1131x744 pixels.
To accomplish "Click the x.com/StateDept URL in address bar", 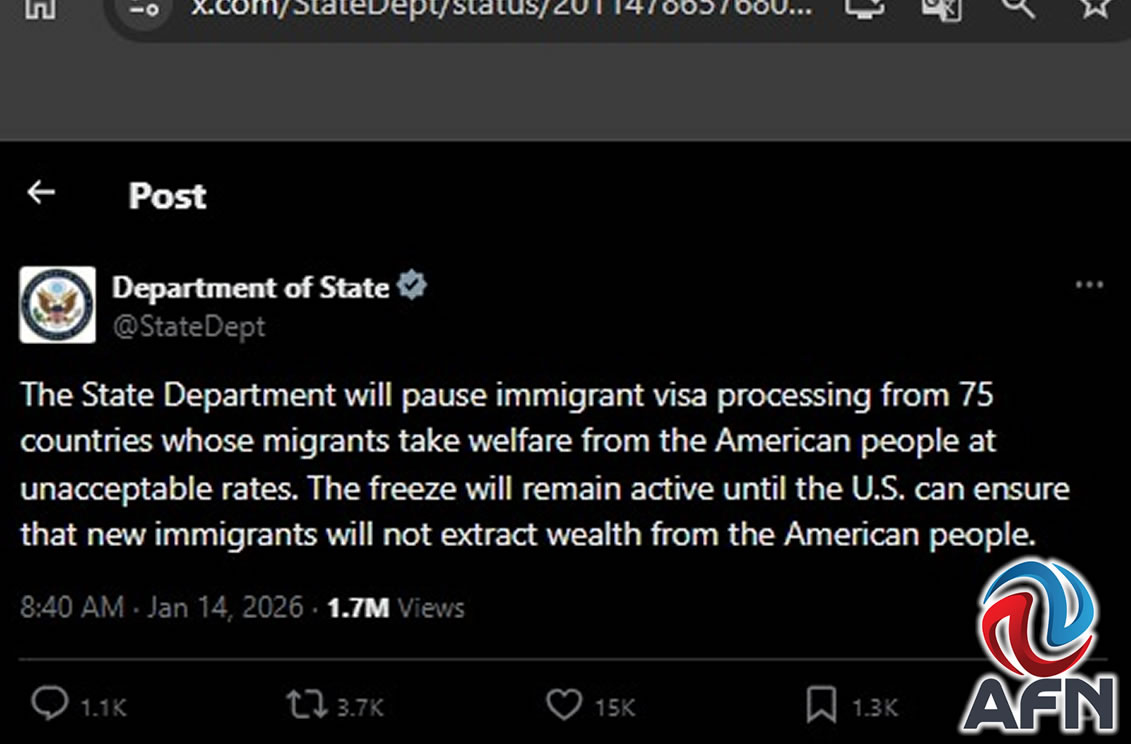I will (x=501, y=8).
